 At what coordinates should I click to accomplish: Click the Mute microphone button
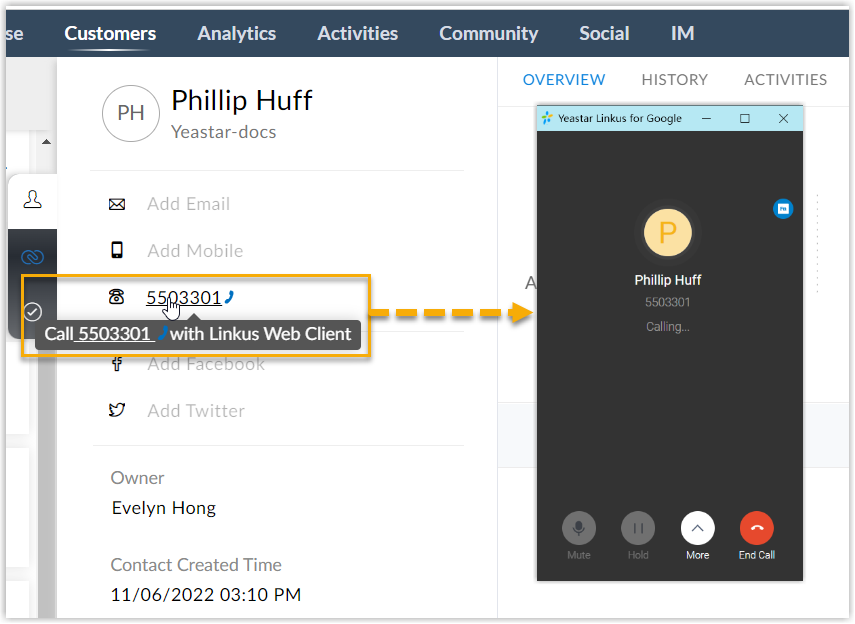(x=578, y=528)
